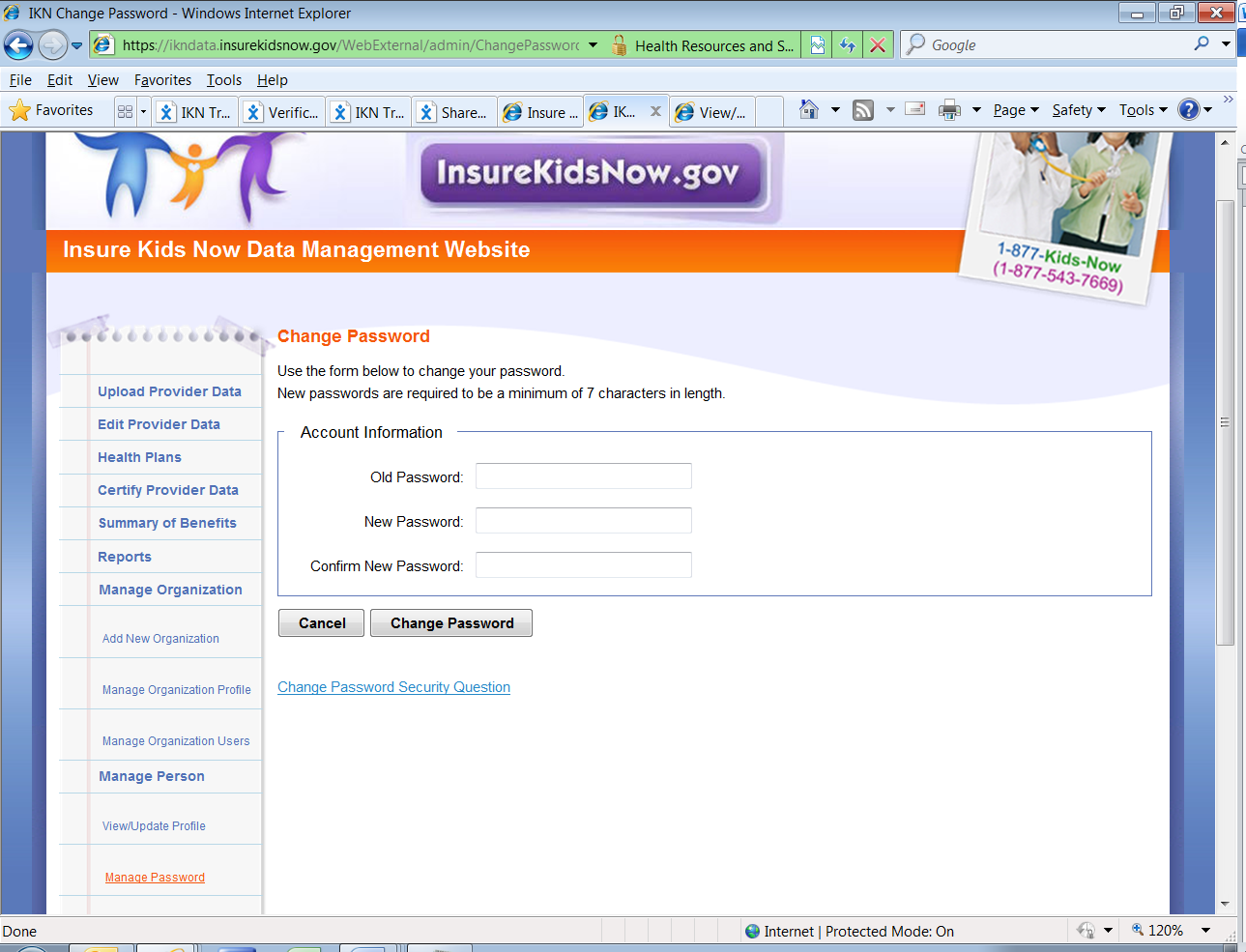
Task: Click the InsureKidsNow.gov logo banner
Action: coord(591,173)
